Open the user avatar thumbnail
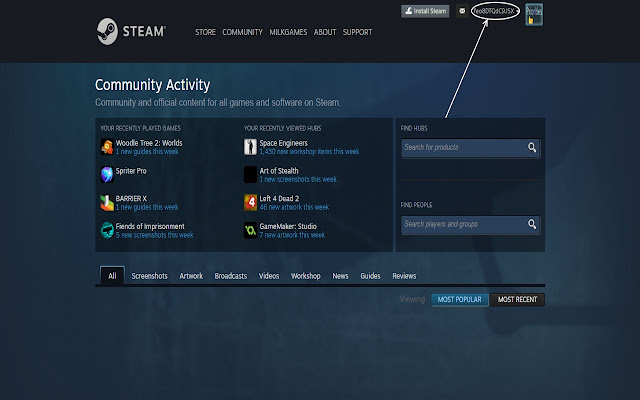 pos(534,15)
